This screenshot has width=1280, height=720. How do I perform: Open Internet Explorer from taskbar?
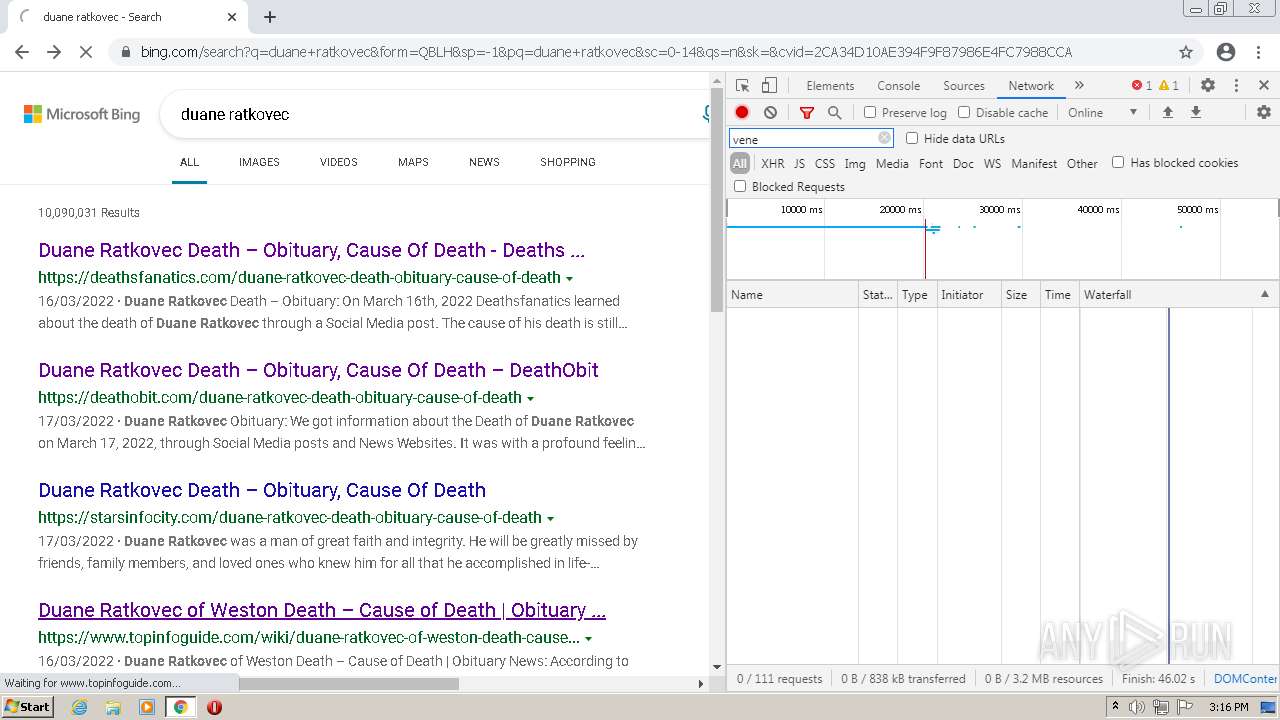click(80, 707)
